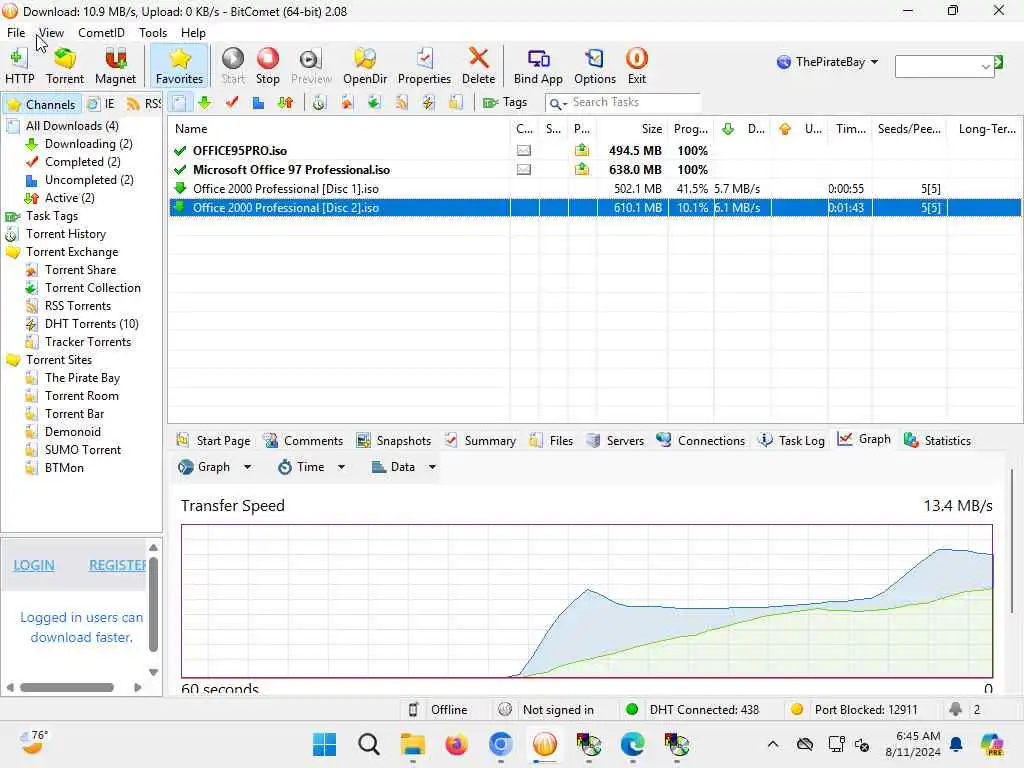This screenshot has width=1024, height=768.
Task: Open Firefox from the taskbar
Action: [456, 744]
